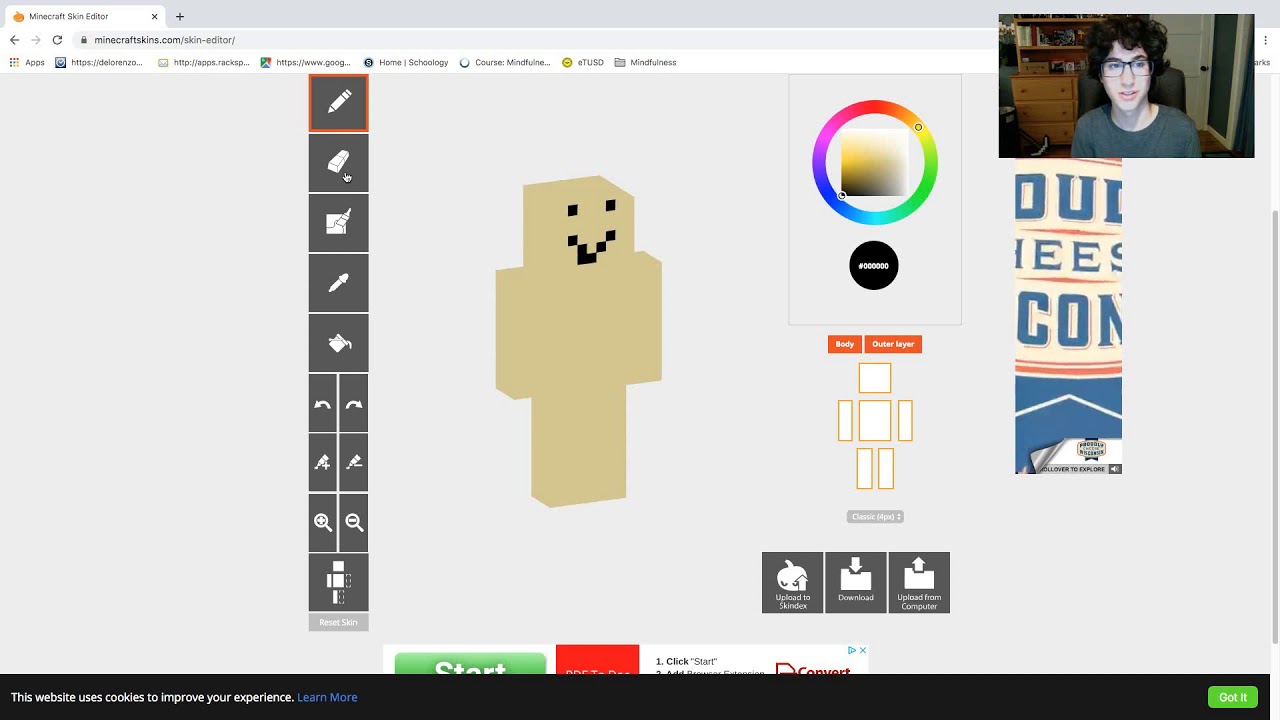The image size is (1280, 720).
Task: Click the skin model layout icon
Action: click(338, 582)
